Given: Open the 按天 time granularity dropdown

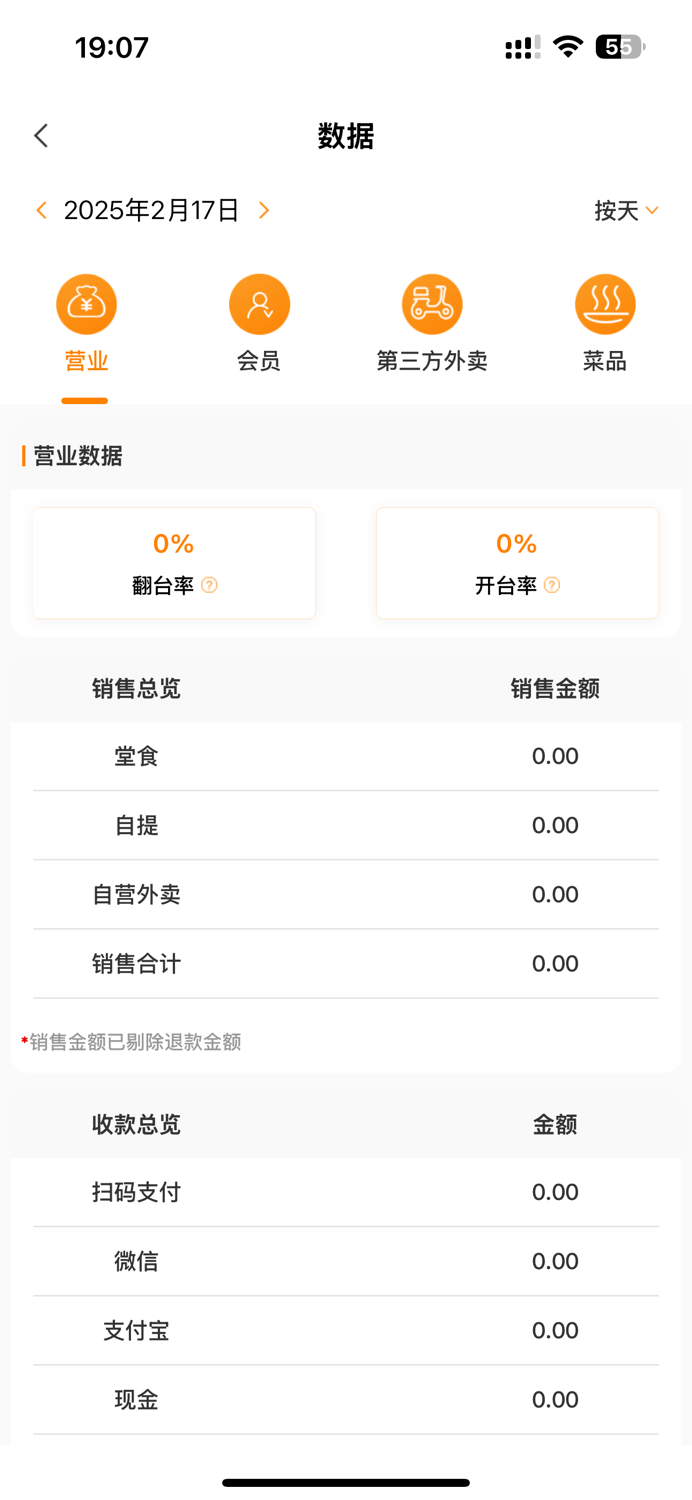Looking at the screenshot, I should (x=627, y=210).
